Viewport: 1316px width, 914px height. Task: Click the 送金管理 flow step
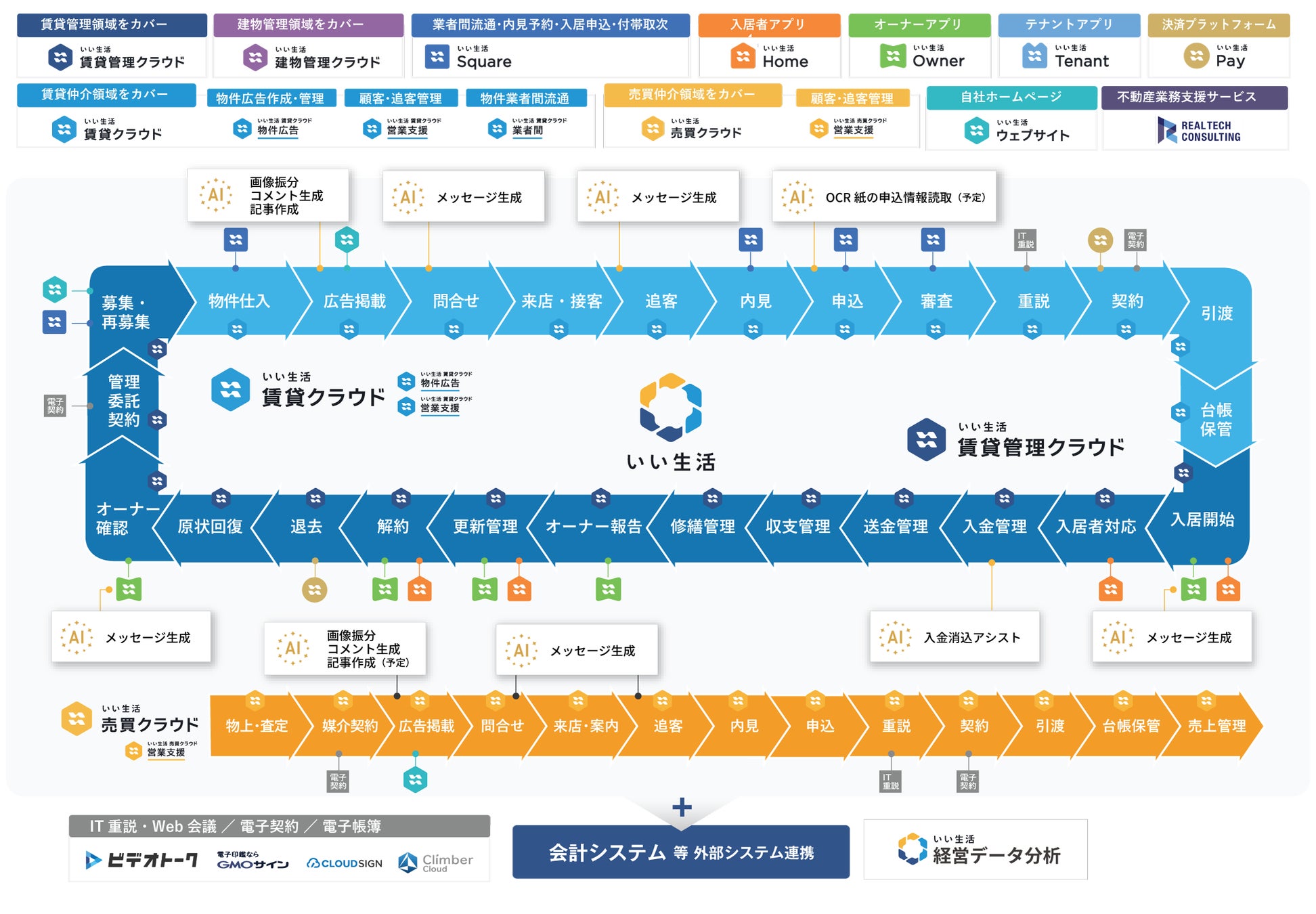click(x=896, y=527)
